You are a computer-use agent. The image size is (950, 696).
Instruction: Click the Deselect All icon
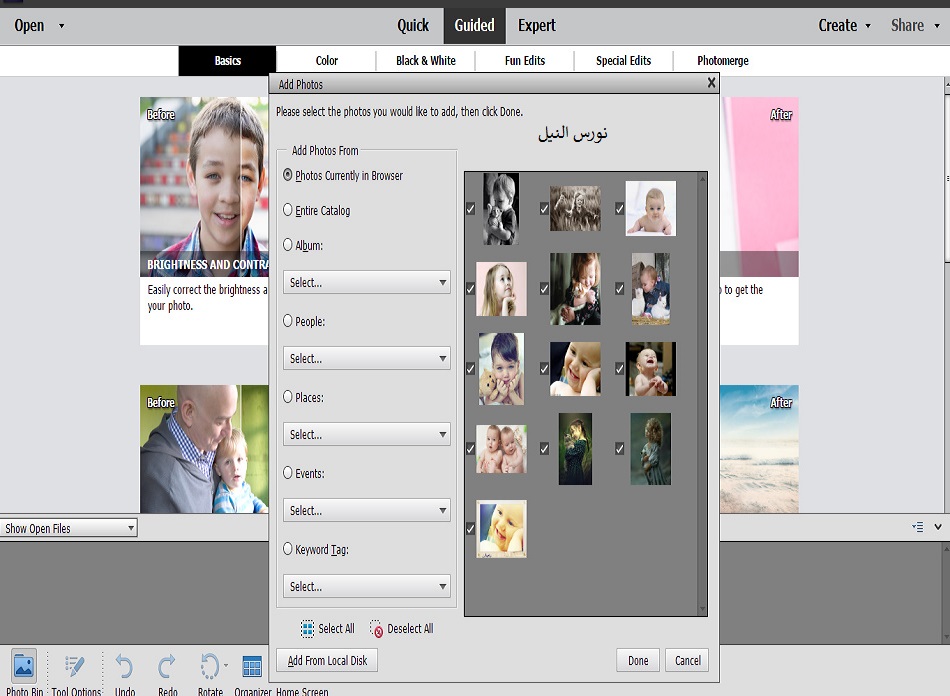pyautogui.click(x=377, y=629)
